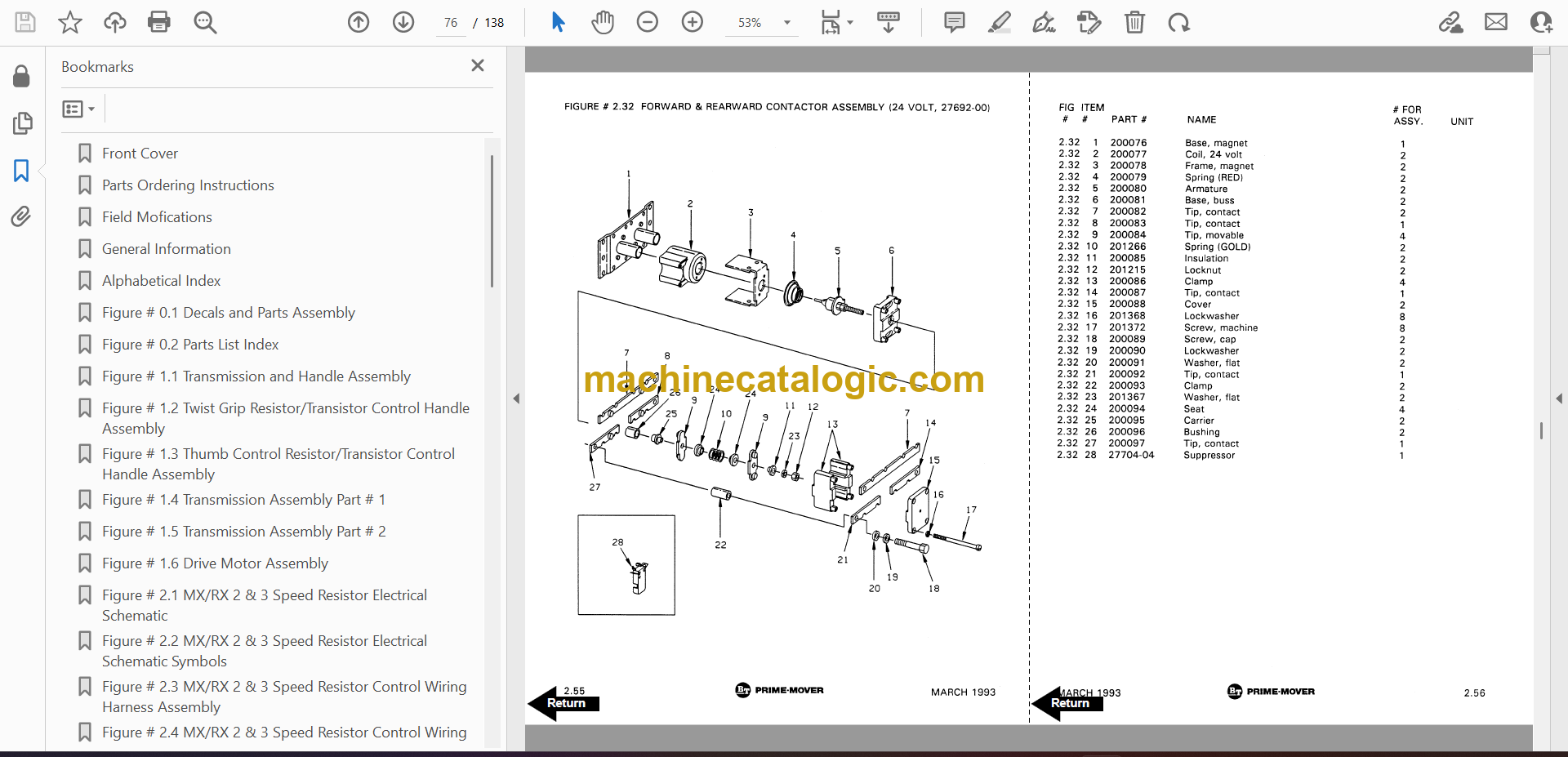Viewport: 1568px width, 757px height.
Task: Click the Spring (GOLD) entry in parts list
Action: [1218, 247]
